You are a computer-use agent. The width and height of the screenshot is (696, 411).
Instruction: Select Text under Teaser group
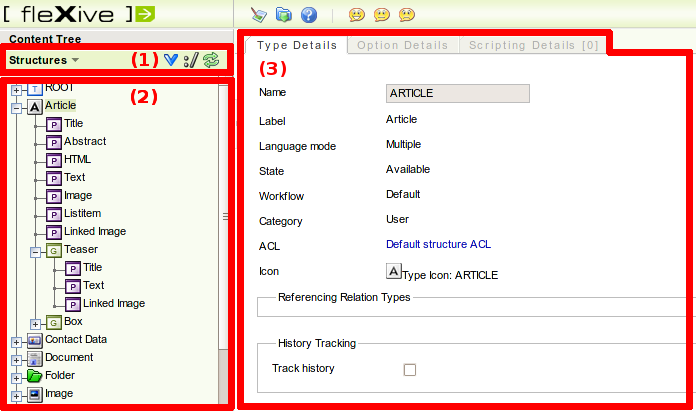[94, 285]
